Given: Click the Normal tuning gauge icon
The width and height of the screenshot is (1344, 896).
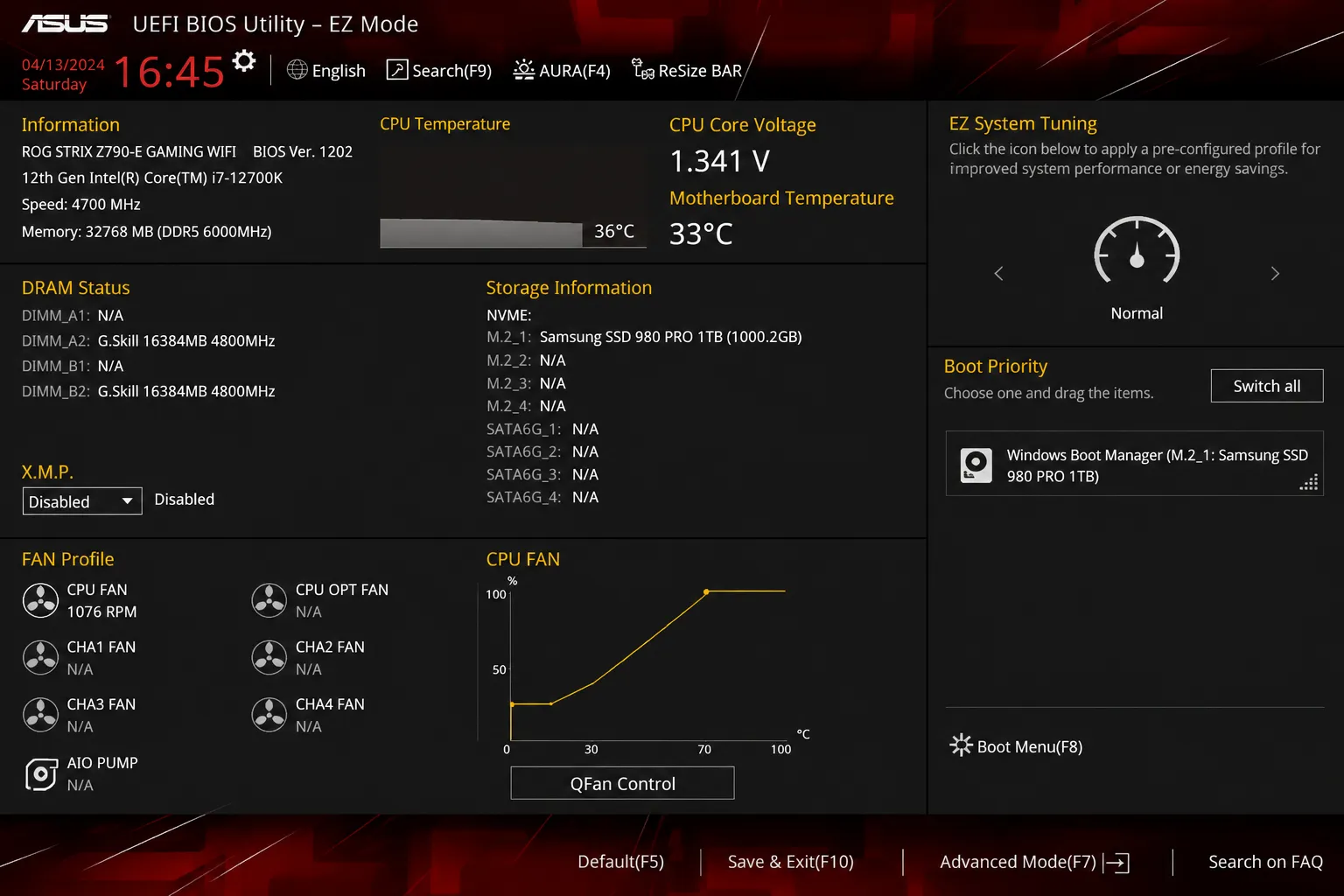Looking at the screenshot, I should pyautogui.click(x=1137, y=250).
